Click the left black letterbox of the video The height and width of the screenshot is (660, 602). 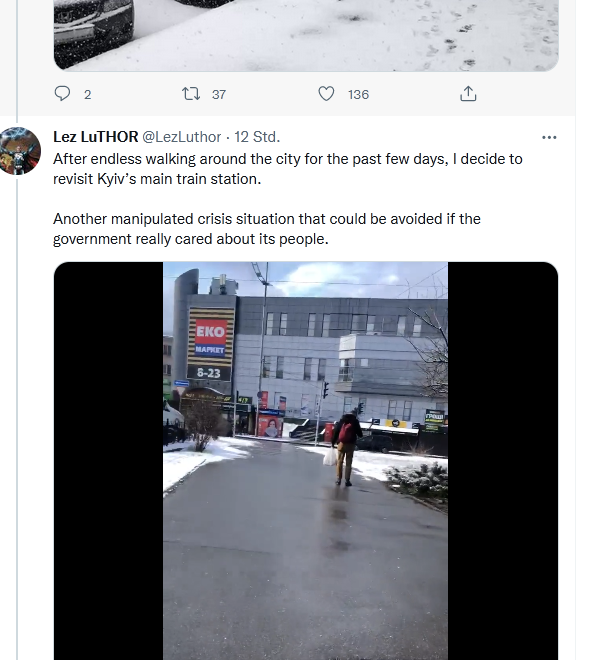coord(109,461)
